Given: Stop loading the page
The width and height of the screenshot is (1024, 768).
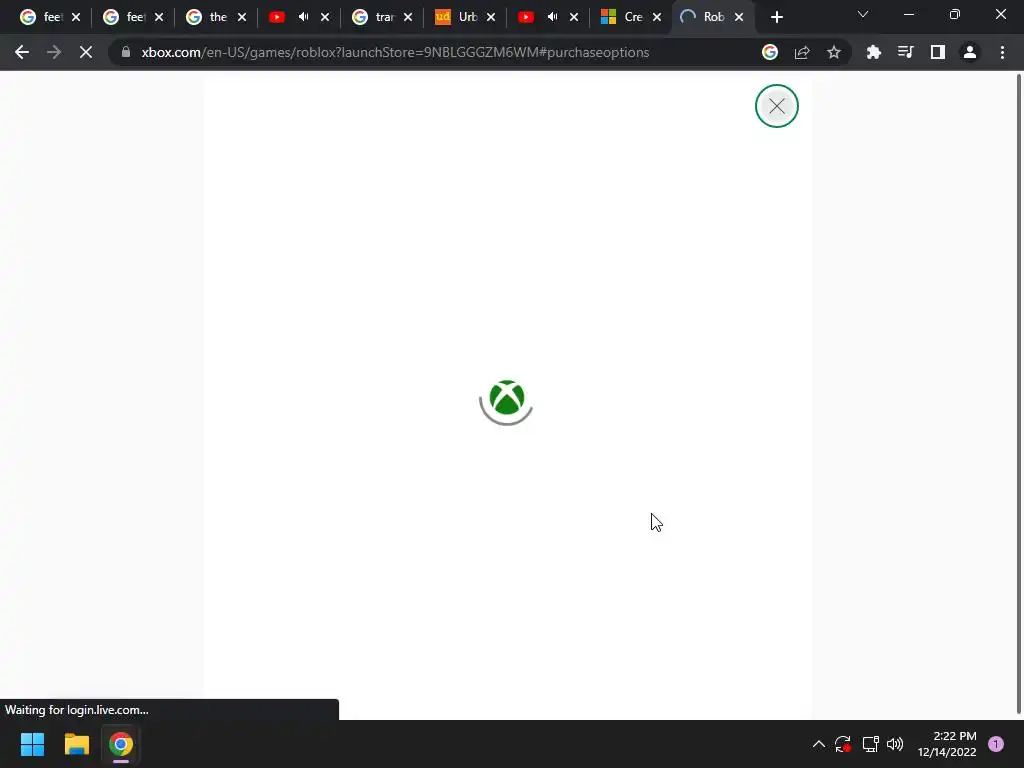Looking at the screenshot, I should 86,52.
